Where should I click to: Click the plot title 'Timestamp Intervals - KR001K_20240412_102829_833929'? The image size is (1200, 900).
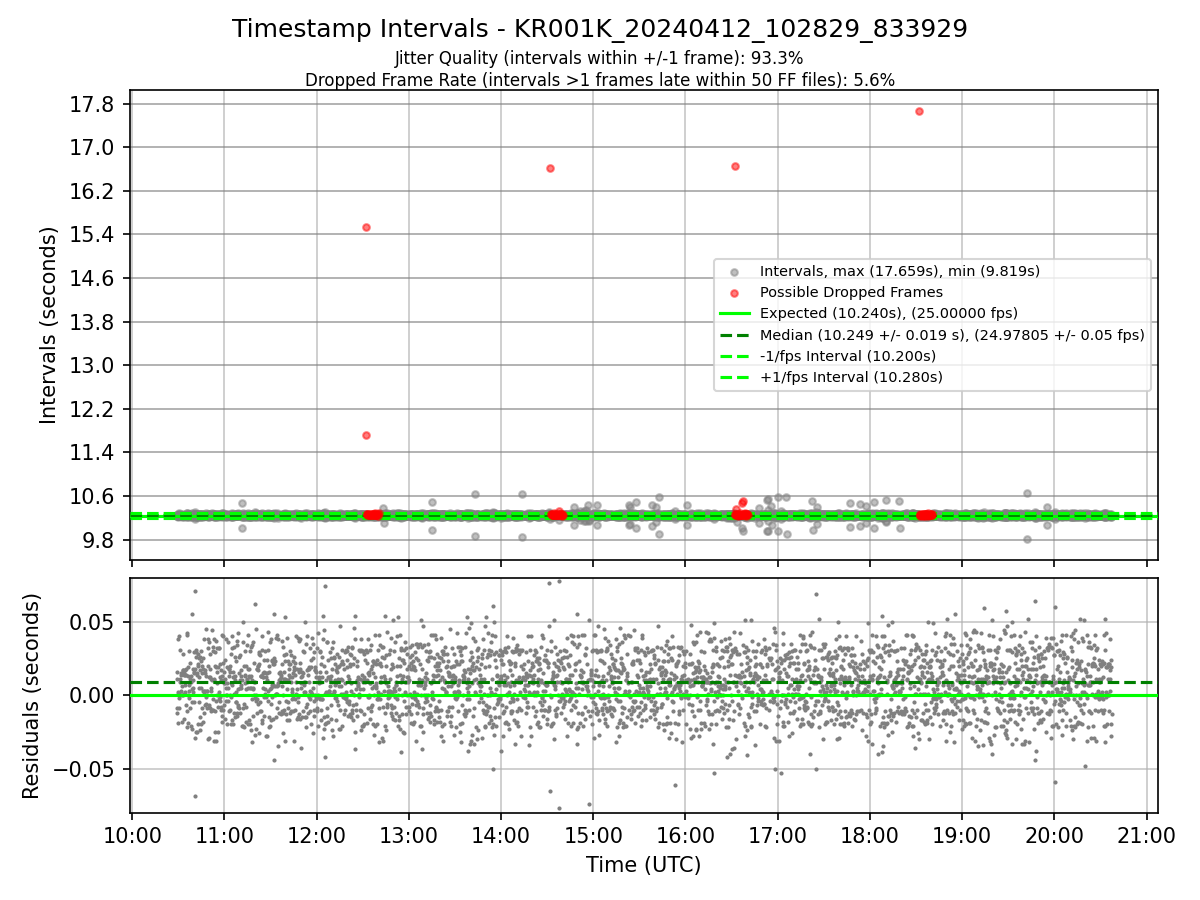click(600, 29)
